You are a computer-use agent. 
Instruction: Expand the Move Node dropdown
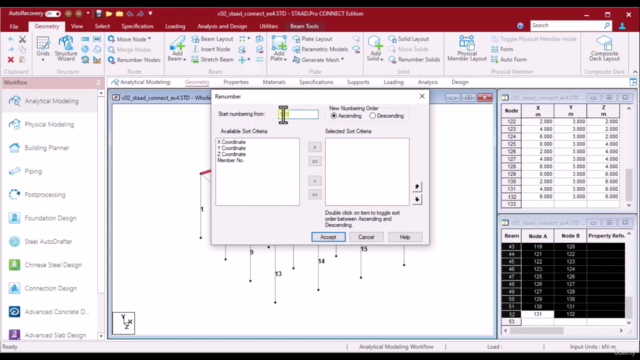pos(149,39)
